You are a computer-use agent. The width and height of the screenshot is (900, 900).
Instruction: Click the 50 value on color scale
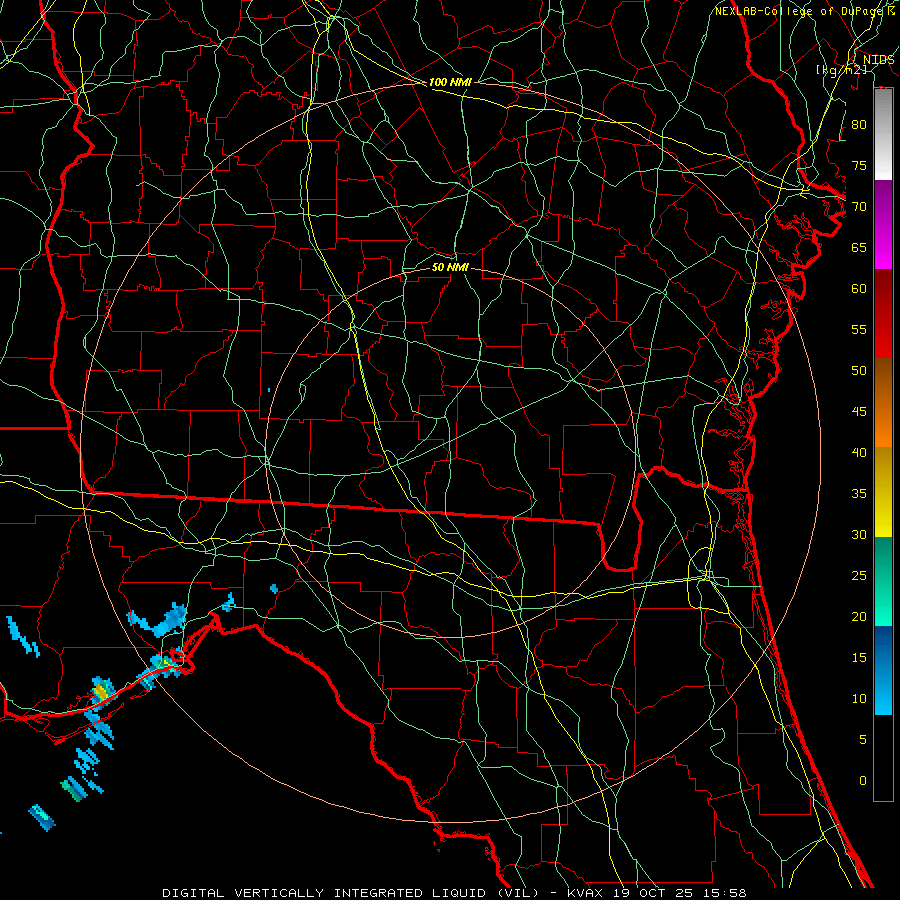tap(859, 370)
